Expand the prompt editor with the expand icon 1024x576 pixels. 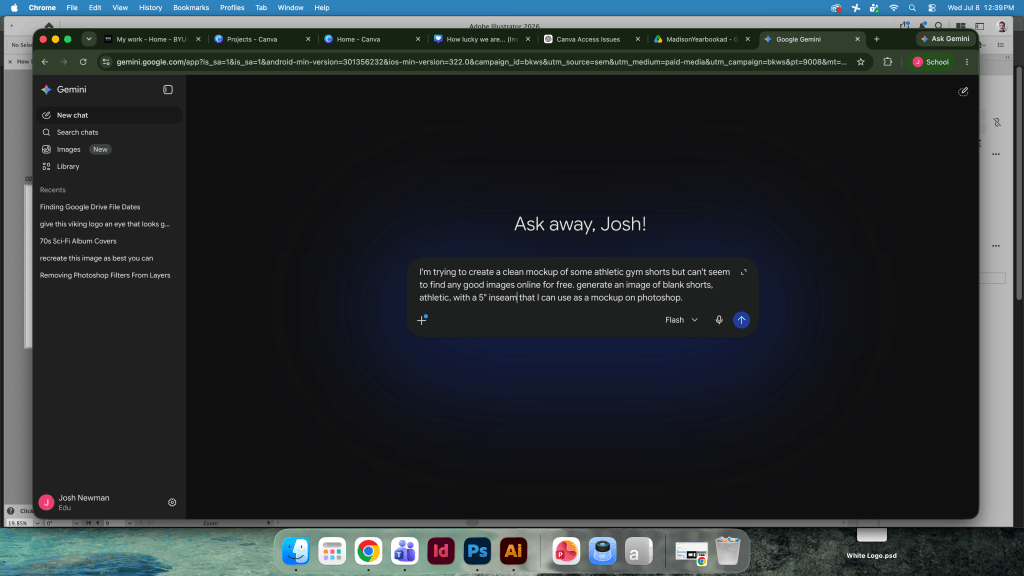click(x=743, y=272)
